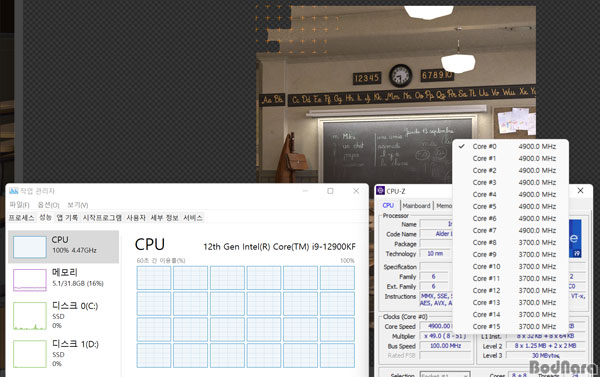Click the Task Manager app icon

point(13,191)
